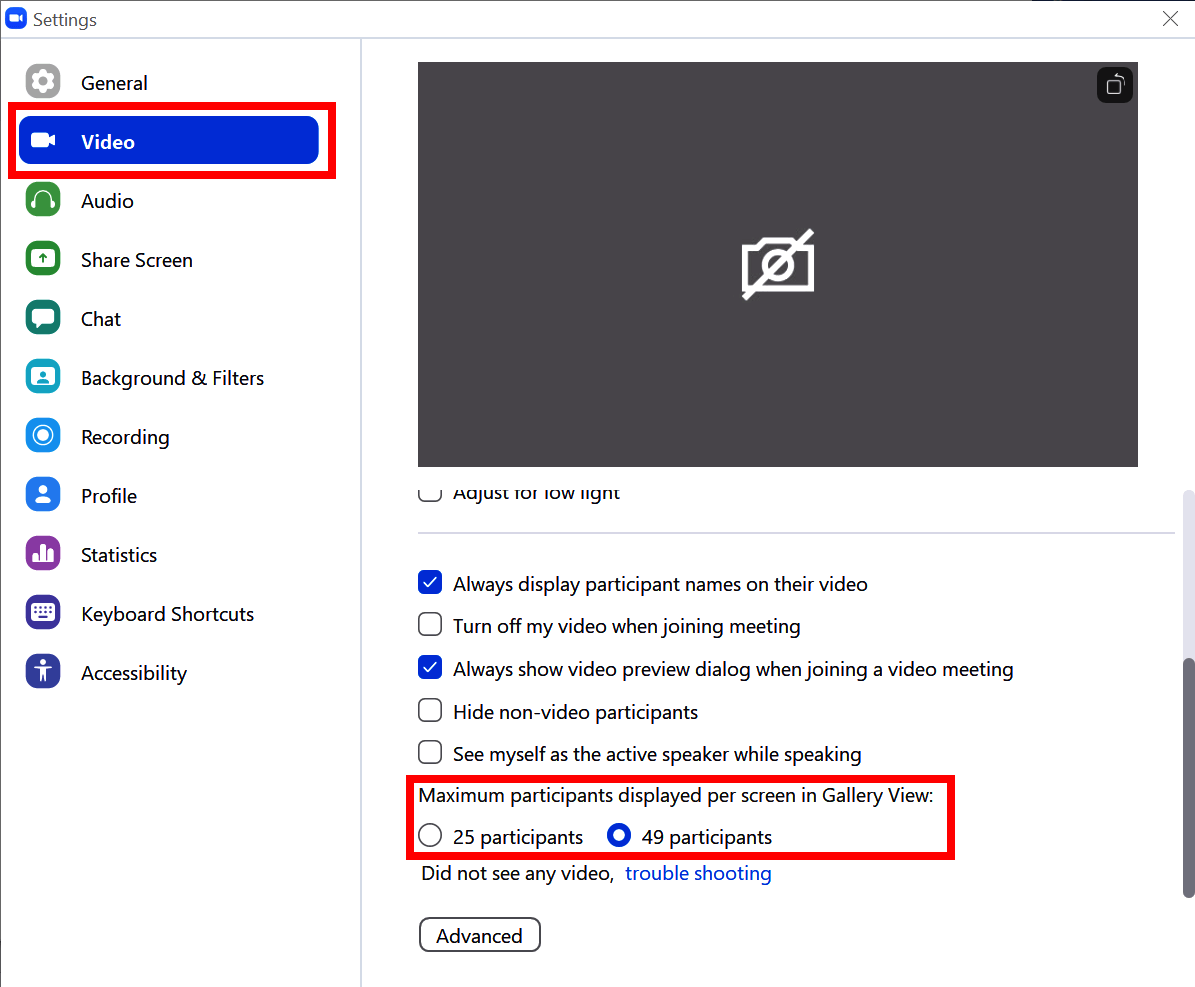Open Background & Filters icon
1195x987 pixels.
tap(43, 377)
